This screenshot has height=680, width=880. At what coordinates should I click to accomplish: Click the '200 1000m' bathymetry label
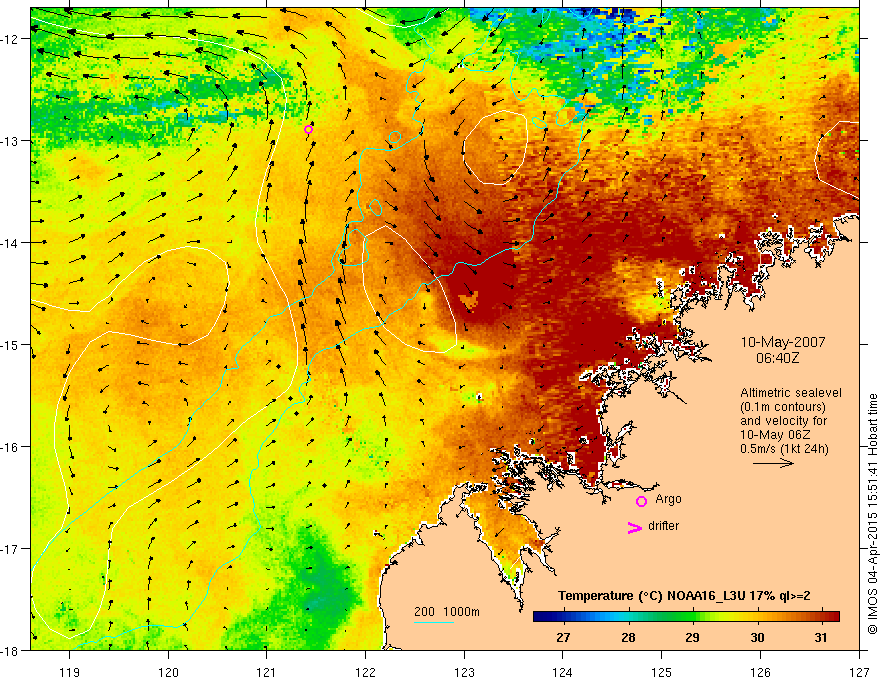pos(447,612)
